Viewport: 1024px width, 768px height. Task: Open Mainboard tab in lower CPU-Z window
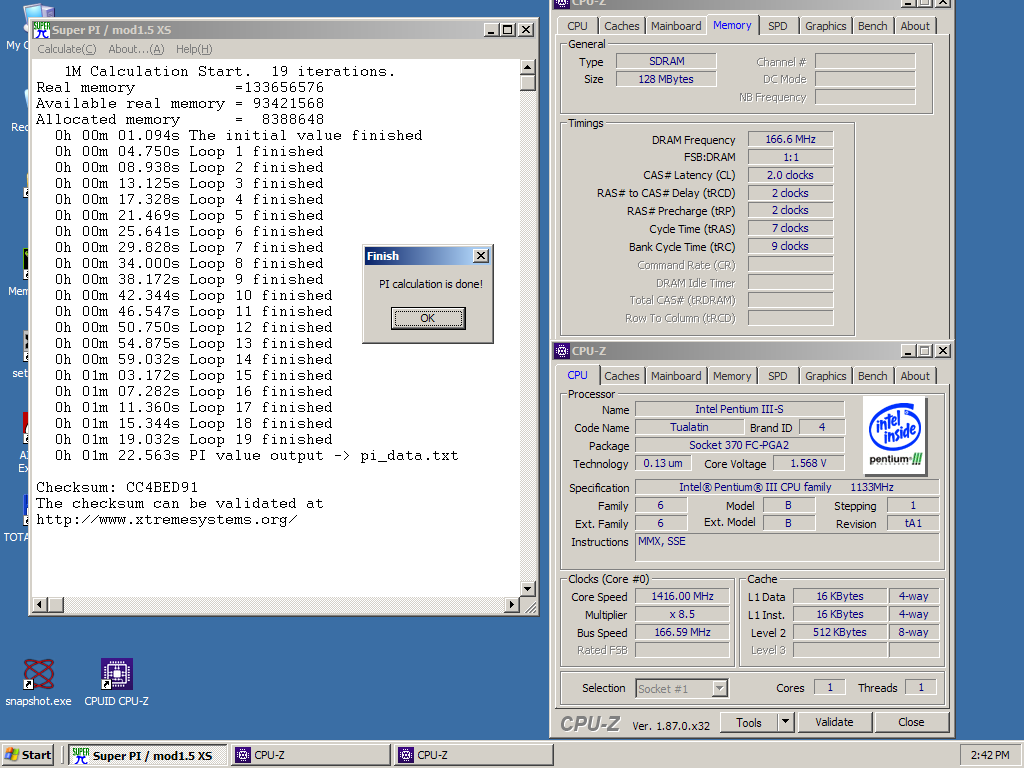tap(676, 376)
